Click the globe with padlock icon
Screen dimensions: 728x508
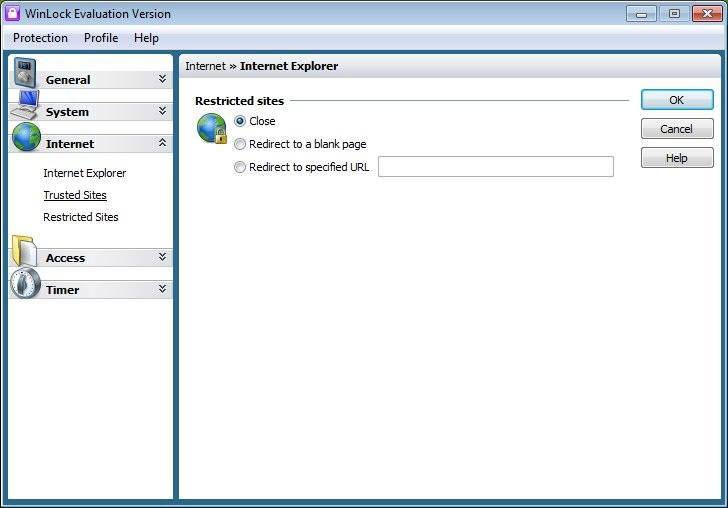[x=212, y=128]
